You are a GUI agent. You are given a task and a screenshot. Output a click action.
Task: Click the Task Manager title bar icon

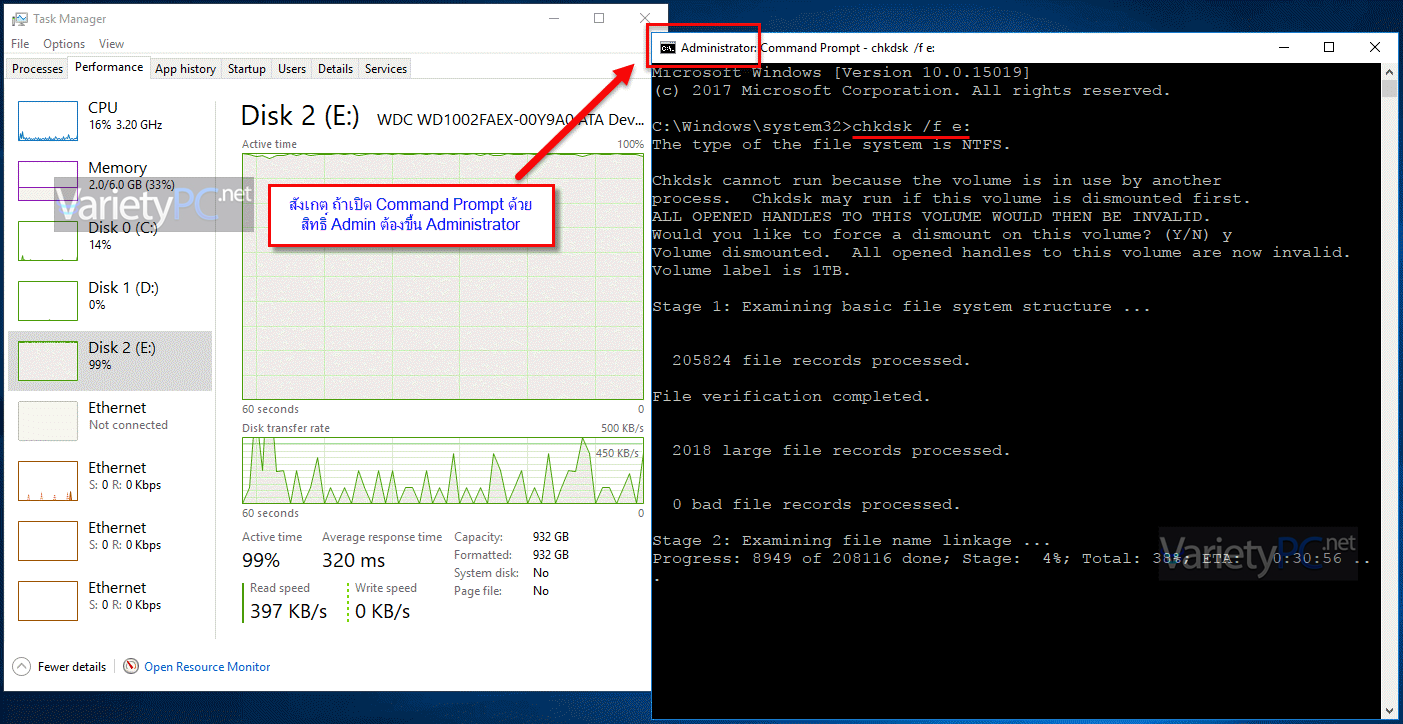20,19
